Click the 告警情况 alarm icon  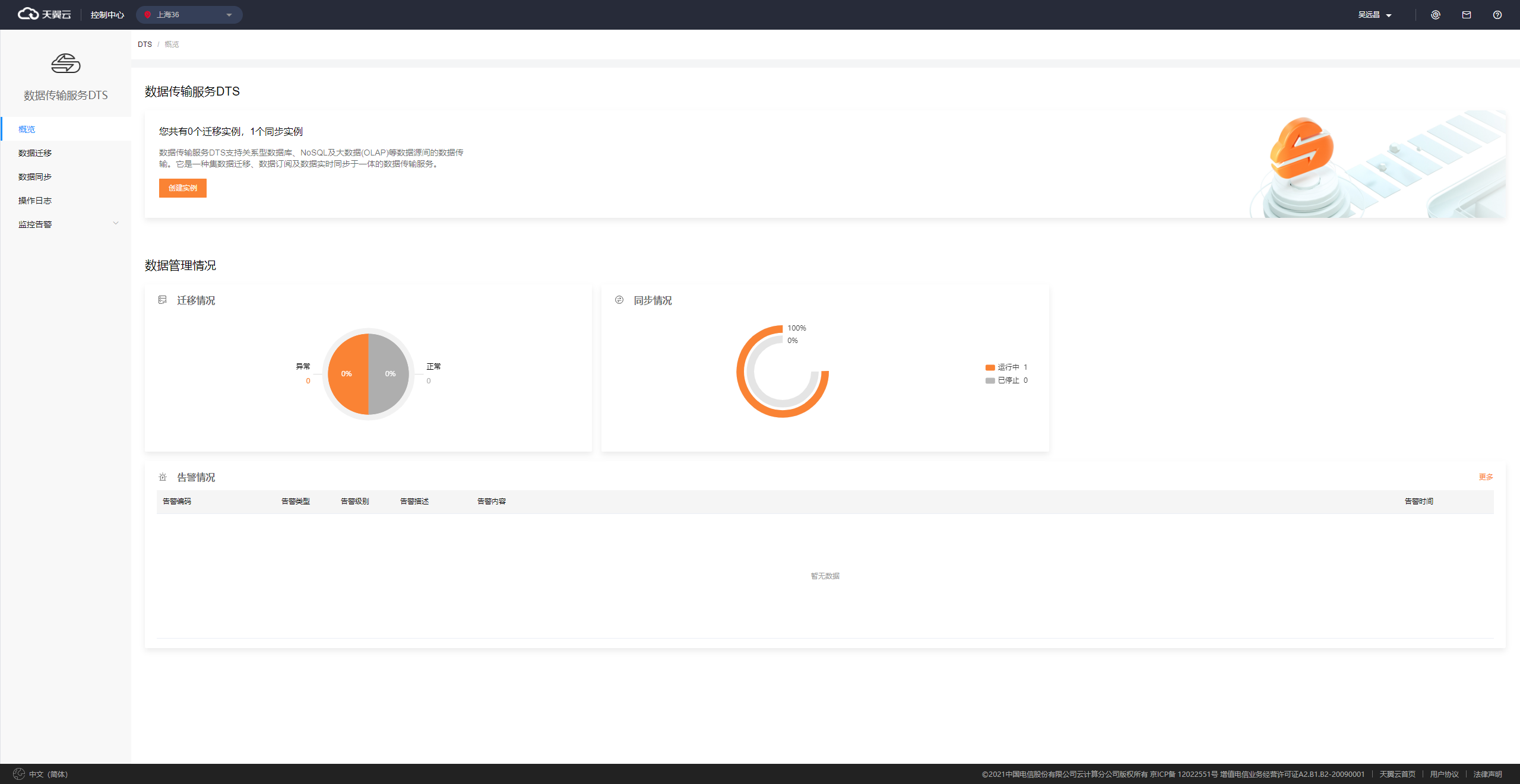coord(163,477)
